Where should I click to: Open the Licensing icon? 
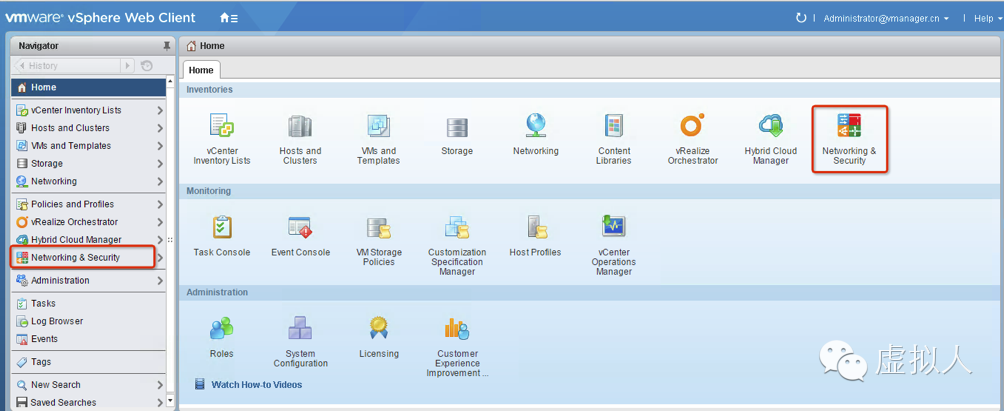point(378,328)
